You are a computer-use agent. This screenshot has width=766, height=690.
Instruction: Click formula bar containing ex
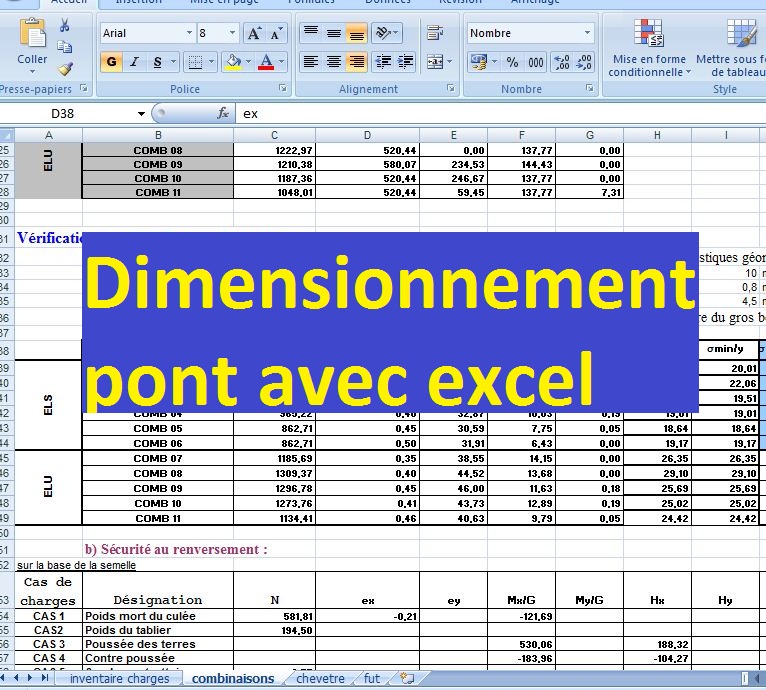[500, 114]
